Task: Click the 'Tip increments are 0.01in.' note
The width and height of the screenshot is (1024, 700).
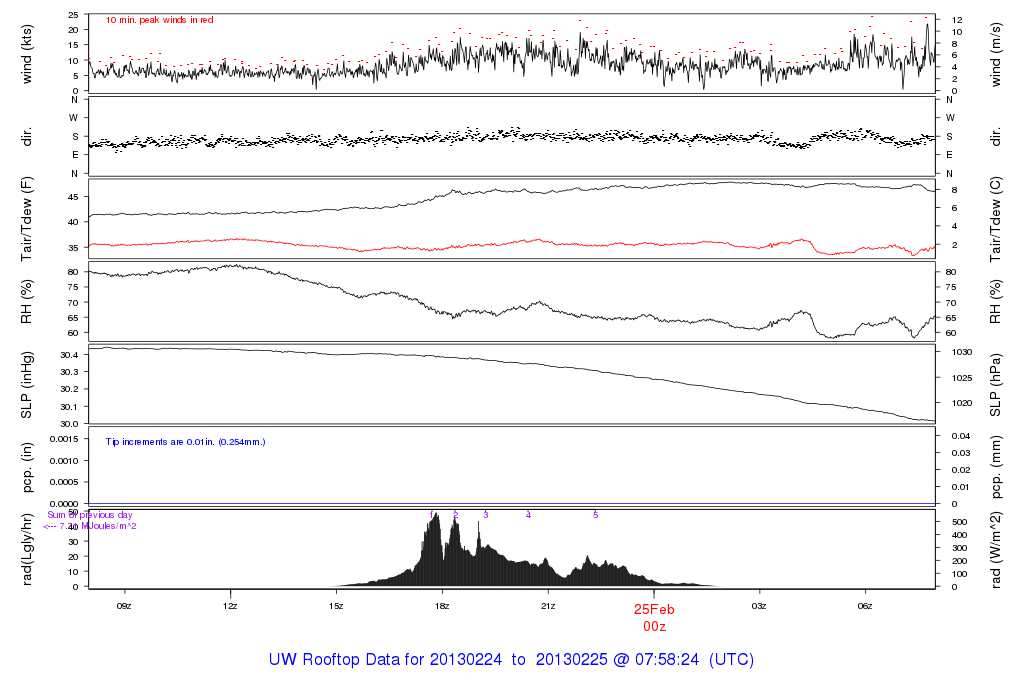Action: click(161, 442)
